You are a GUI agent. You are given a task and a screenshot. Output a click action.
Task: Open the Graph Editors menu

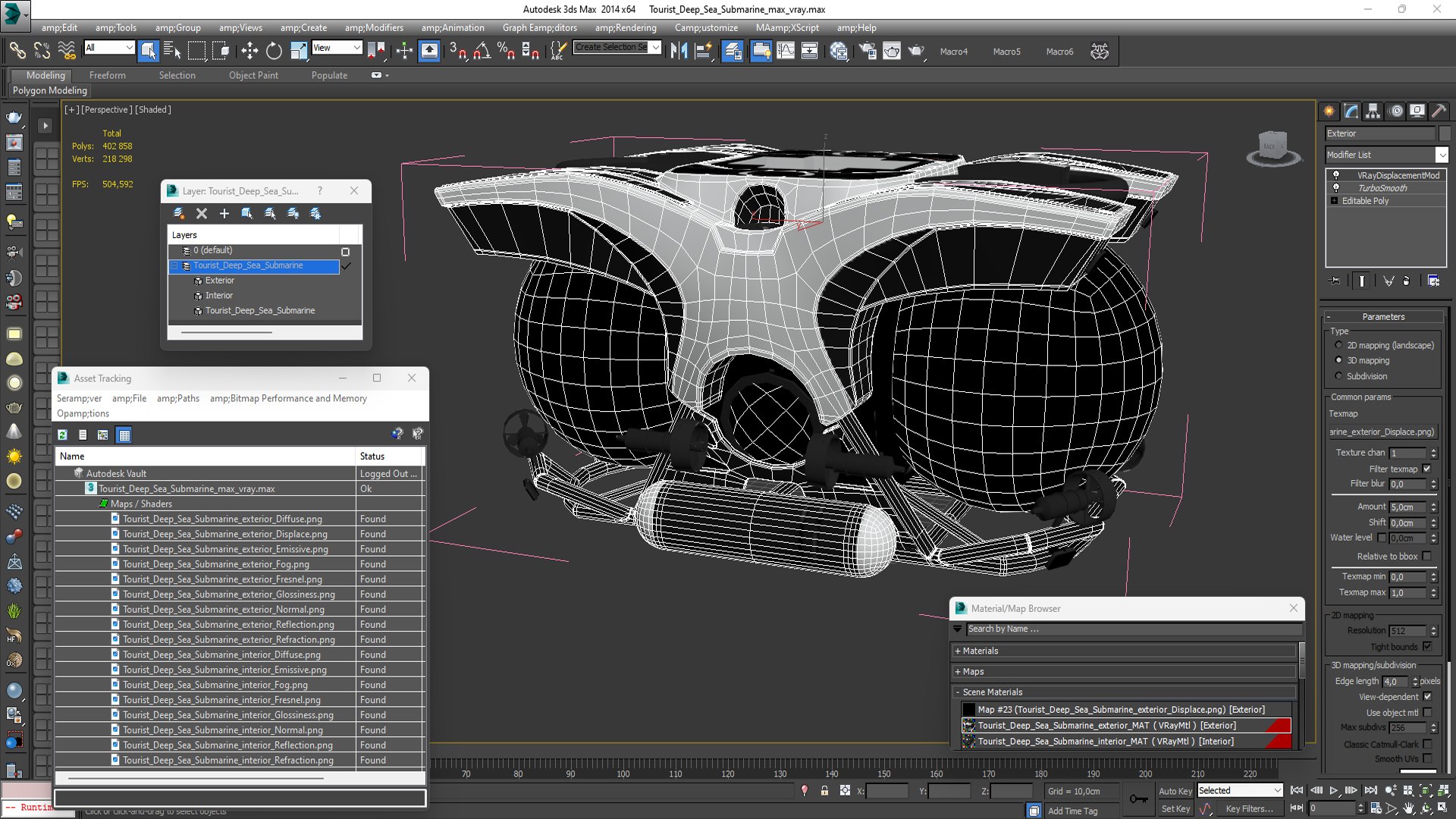pyautogui.click(x=539, y=28)
